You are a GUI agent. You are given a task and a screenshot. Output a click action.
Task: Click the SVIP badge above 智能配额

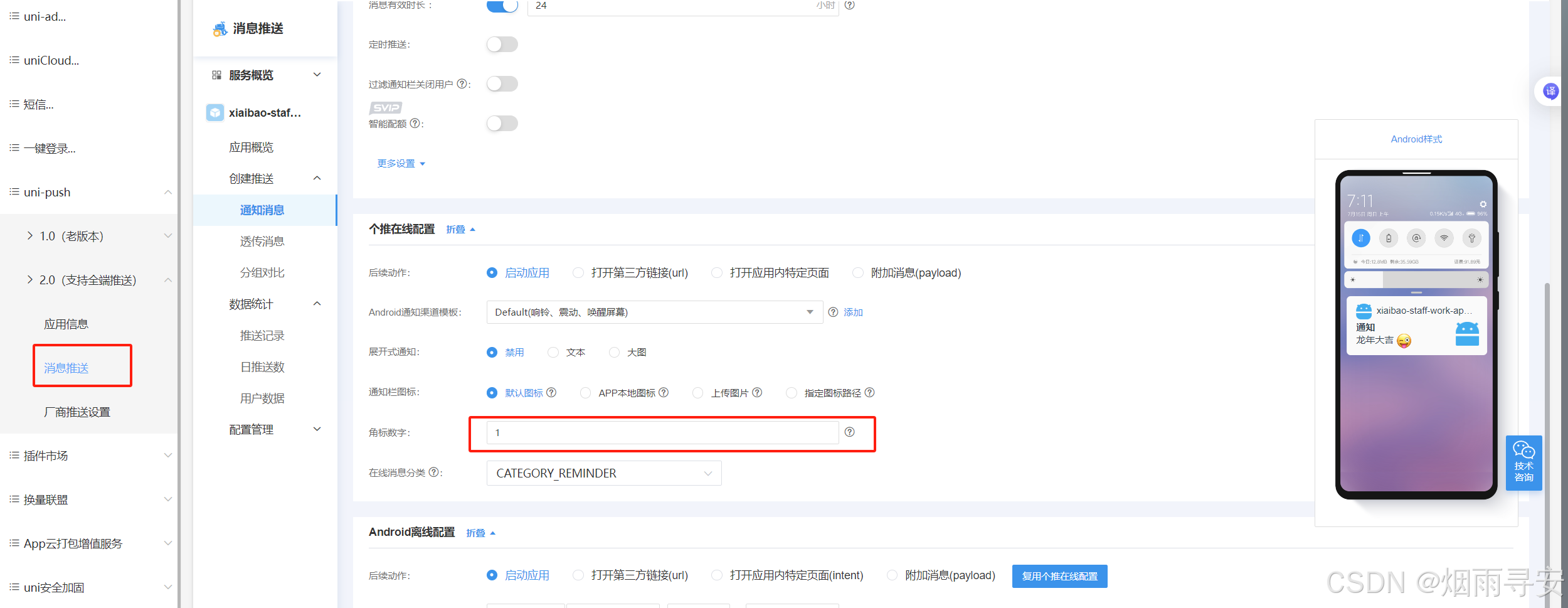click(384, 107)
